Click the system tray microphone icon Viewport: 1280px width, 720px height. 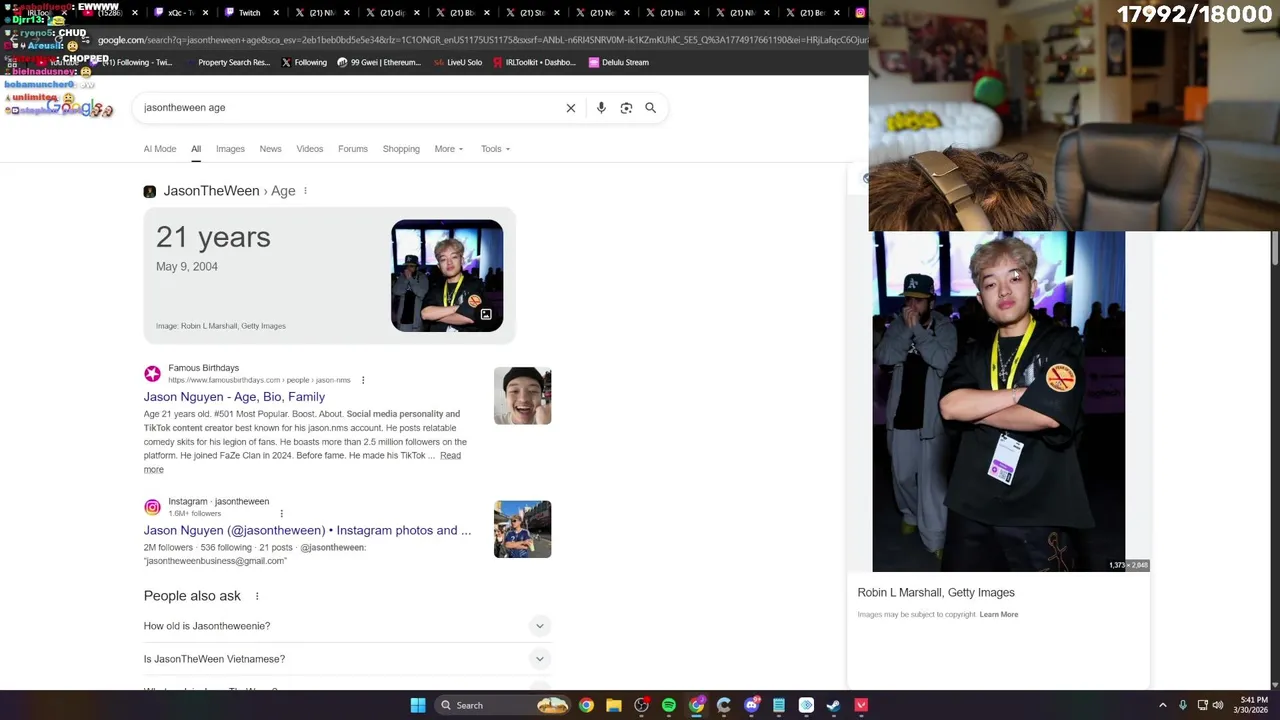click(x=1183, y=705)
